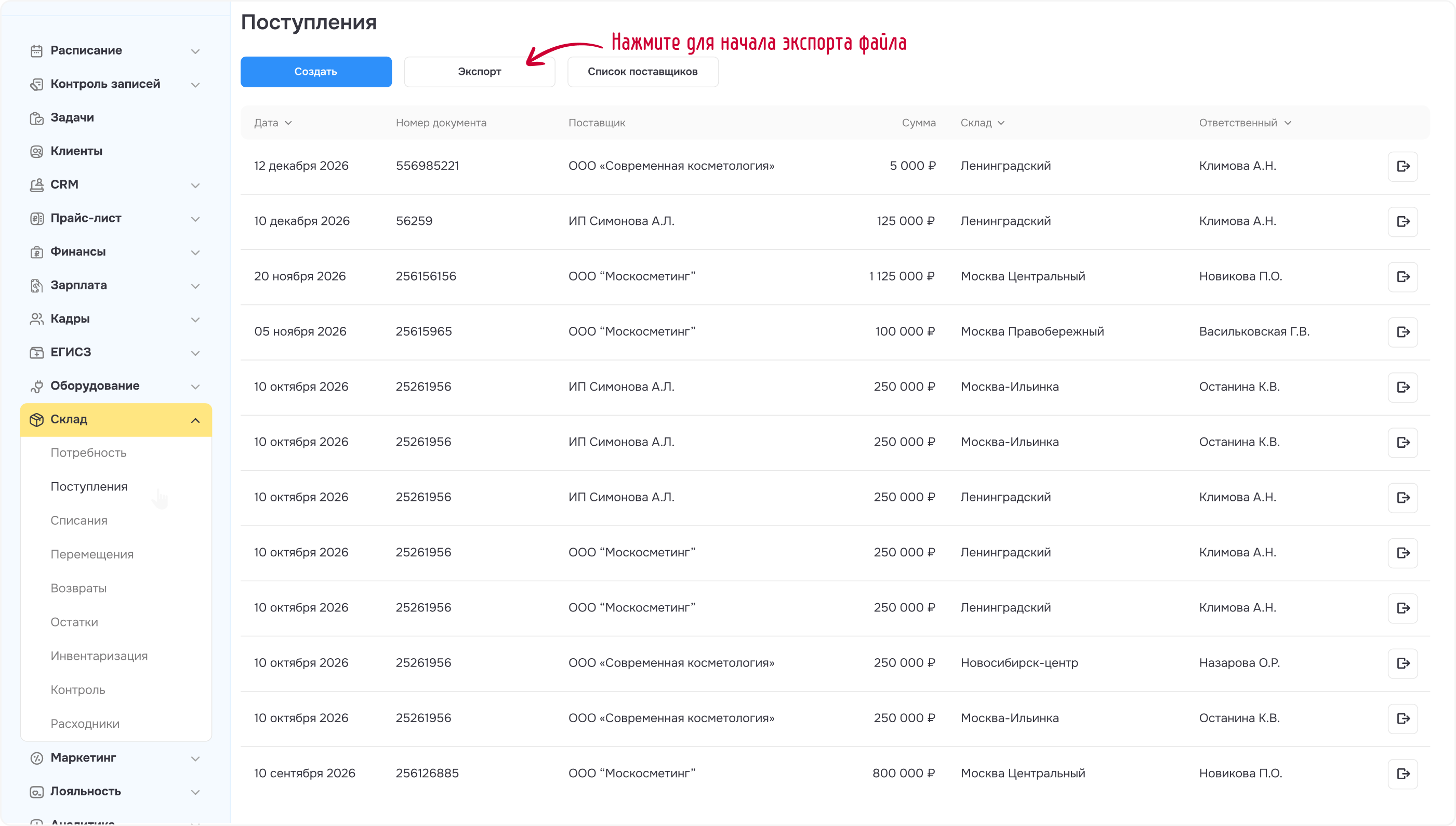The image size is (1456, 826).
Task: Click export icon for 10 сентября 2026 row
Action: tap(1402, 774)
